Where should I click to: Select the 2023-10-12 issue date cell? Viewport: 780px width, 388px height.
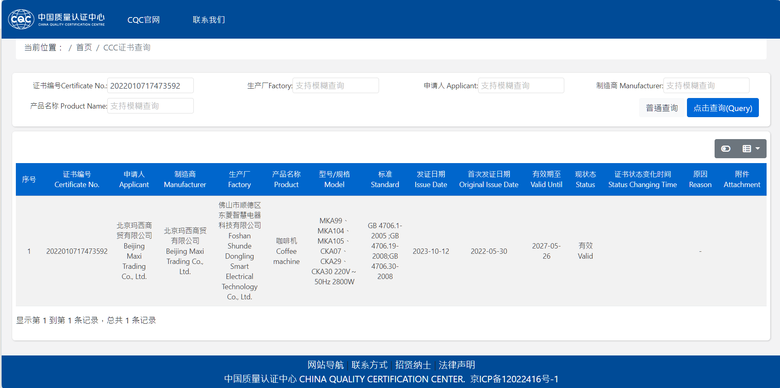pos(431,251)
